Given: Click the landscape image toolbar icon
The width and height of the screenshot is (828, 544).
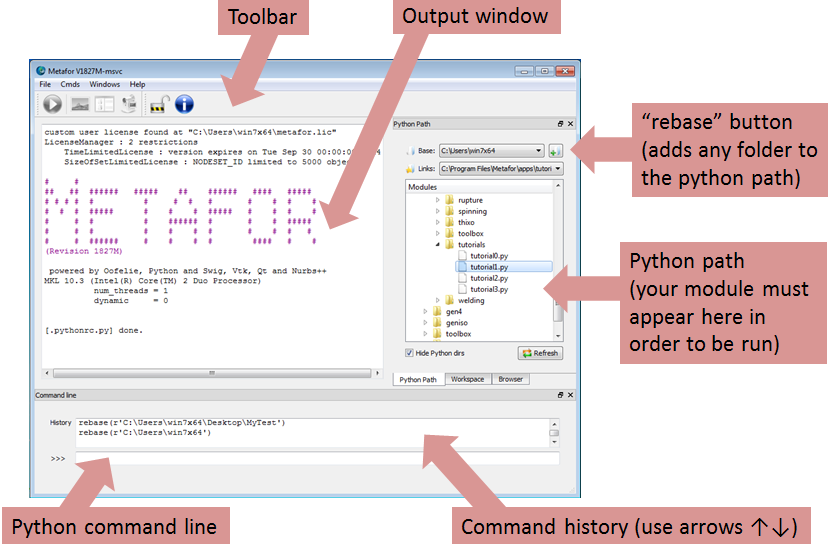Looking at the screenshot, I should point(80,105).
